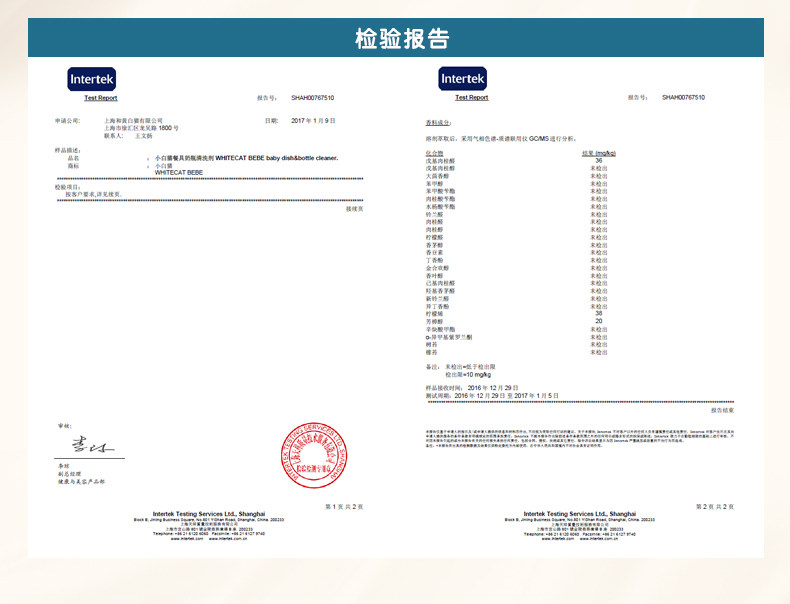This screenshot has width=790, height=604.
Task: Click the standalone WHITECAT BEBE trademark line
Action: pyautogui.click(x=178, y=172)
